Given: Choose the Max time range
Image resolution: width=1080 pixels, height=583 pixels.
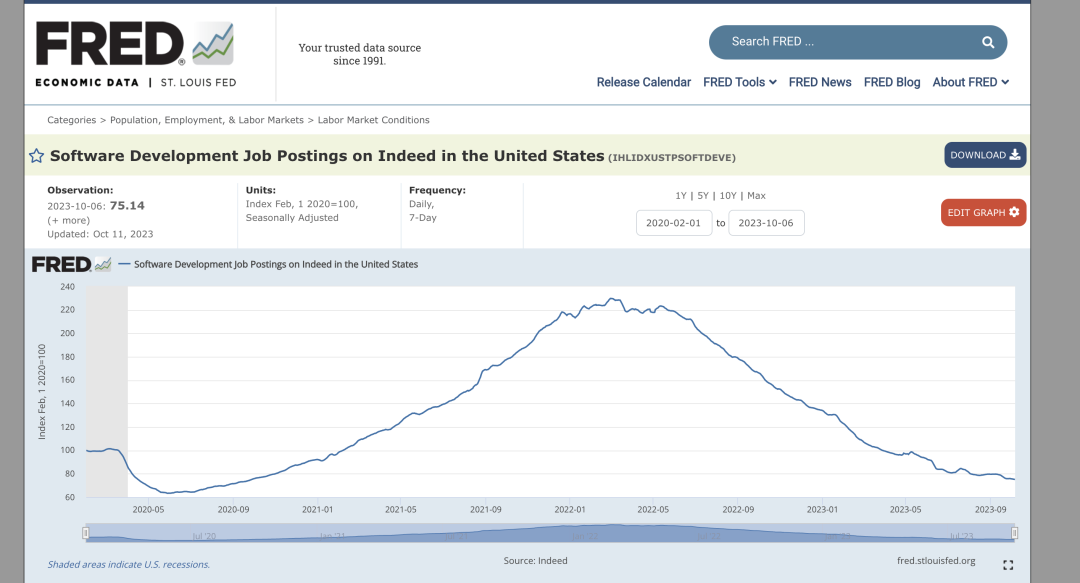Looking at the screenshot, I should pyautogui.click(x=756, y=196).
